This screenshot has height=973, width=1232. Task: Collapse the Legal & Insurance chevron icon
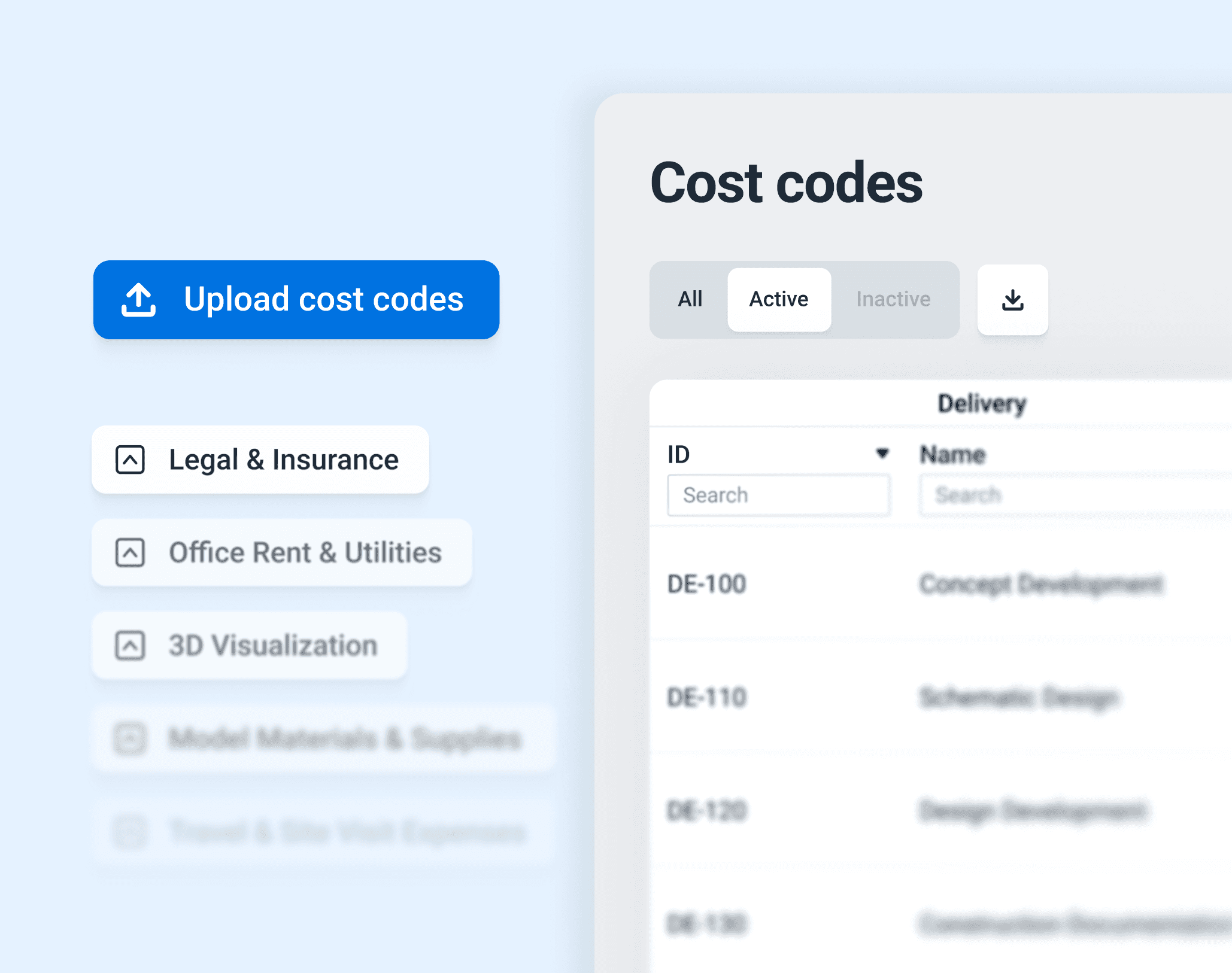(x=130, y=460)
